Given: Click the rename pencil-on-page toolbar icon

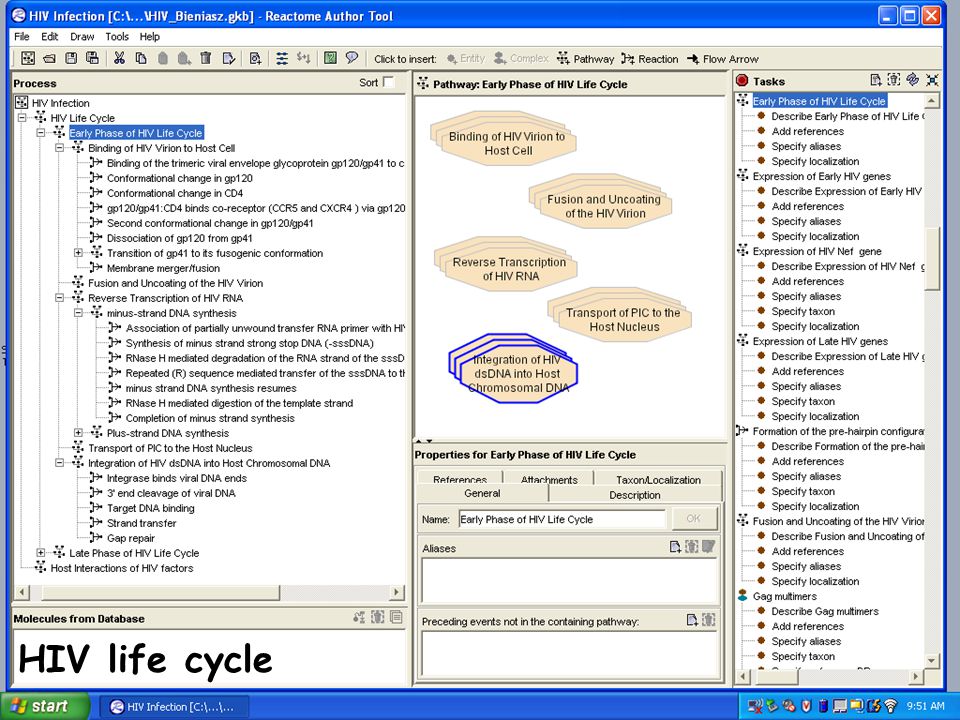Looking at the screenshot, I should pos(228,58).
